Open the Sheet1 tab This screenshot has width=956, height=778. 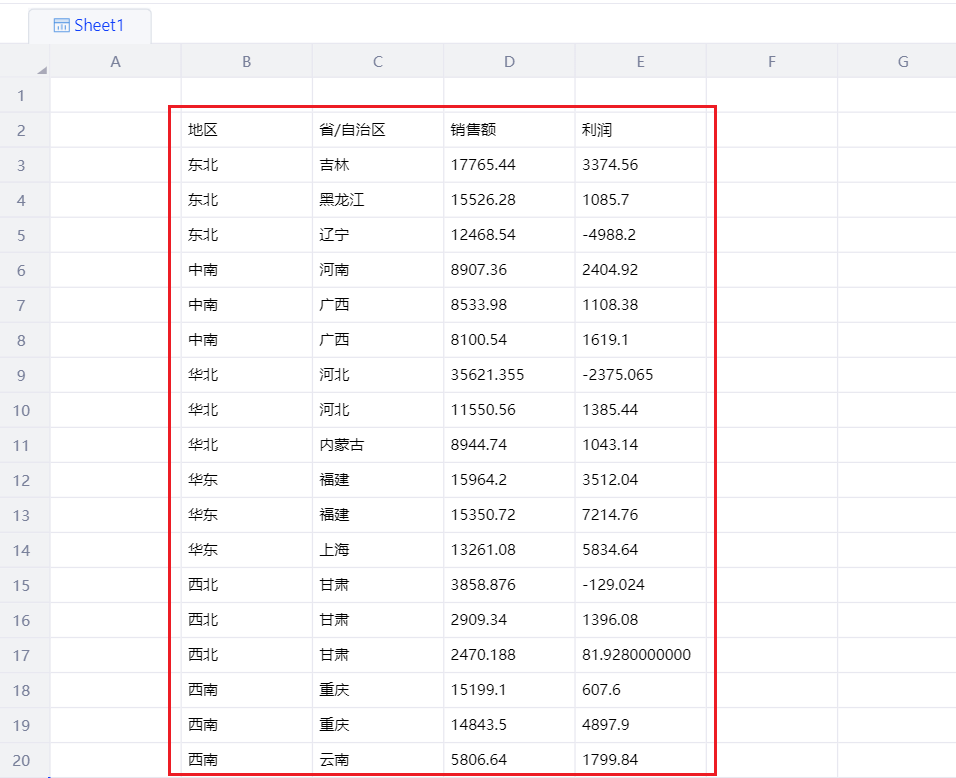click(x=98, y=26)
